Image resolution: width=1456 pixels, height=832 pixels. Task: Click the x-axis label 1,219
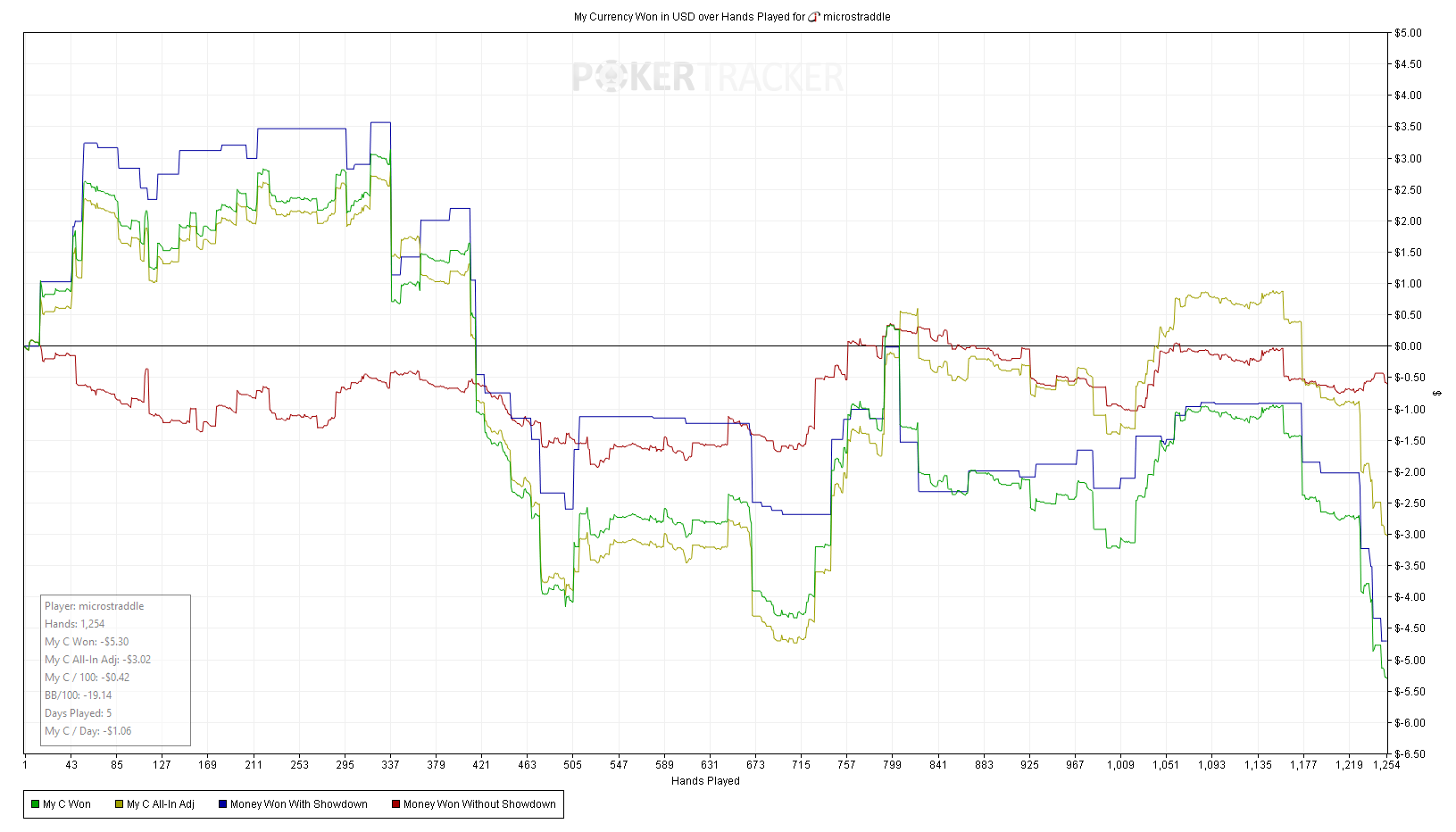point(1350,765)
